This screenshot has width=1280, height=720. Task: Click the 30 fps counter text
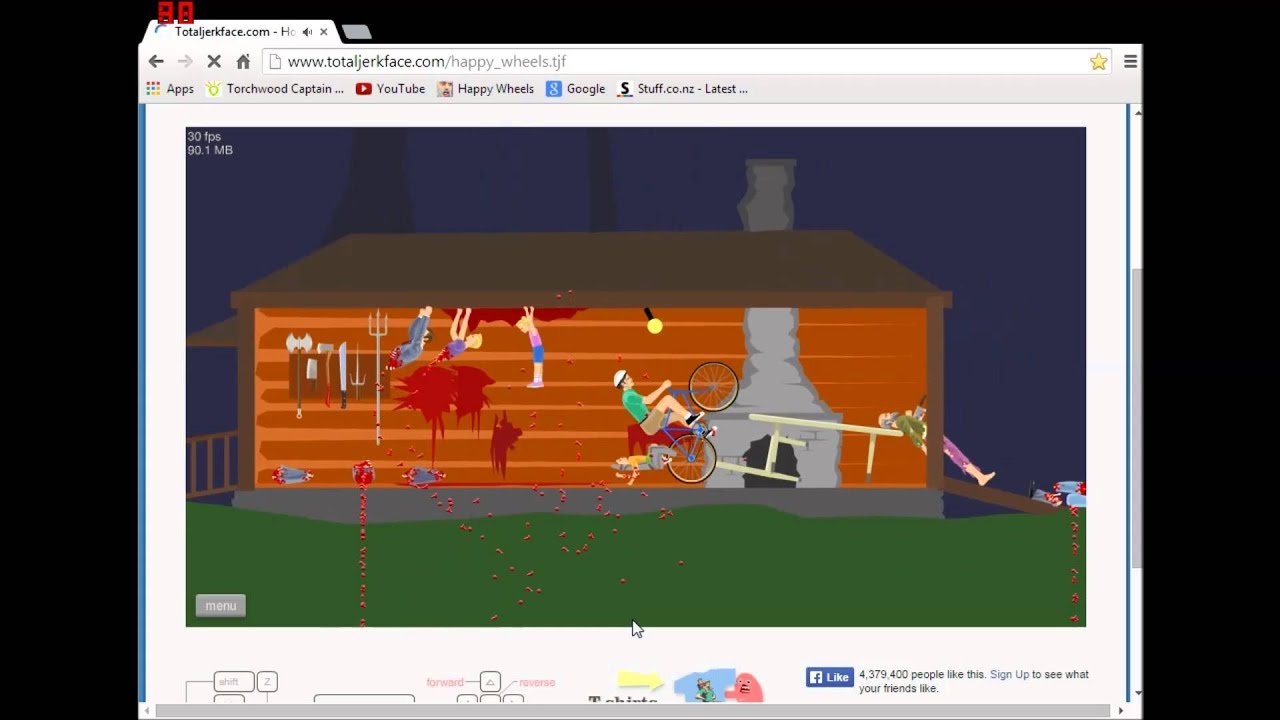click(x=204, y=137)
